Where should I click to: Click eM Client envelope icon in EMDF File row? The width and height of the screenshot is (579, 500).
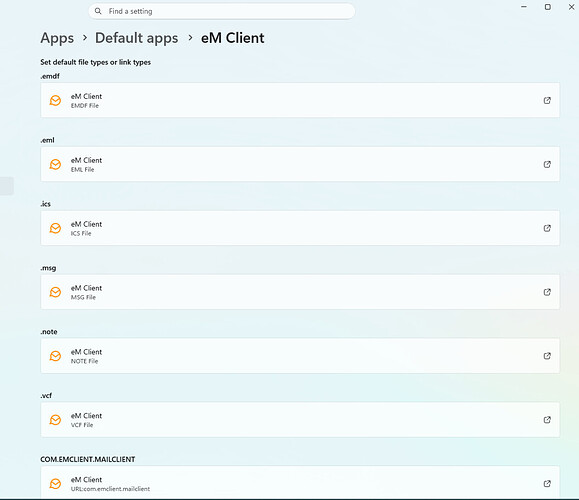tap(55, 100)
